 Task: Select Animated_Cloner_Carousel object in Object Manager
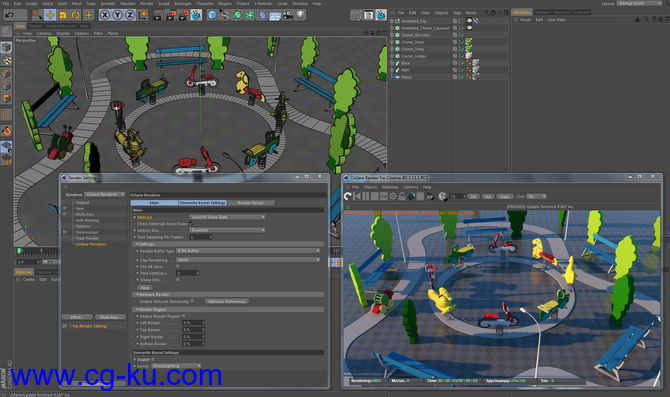425,28
